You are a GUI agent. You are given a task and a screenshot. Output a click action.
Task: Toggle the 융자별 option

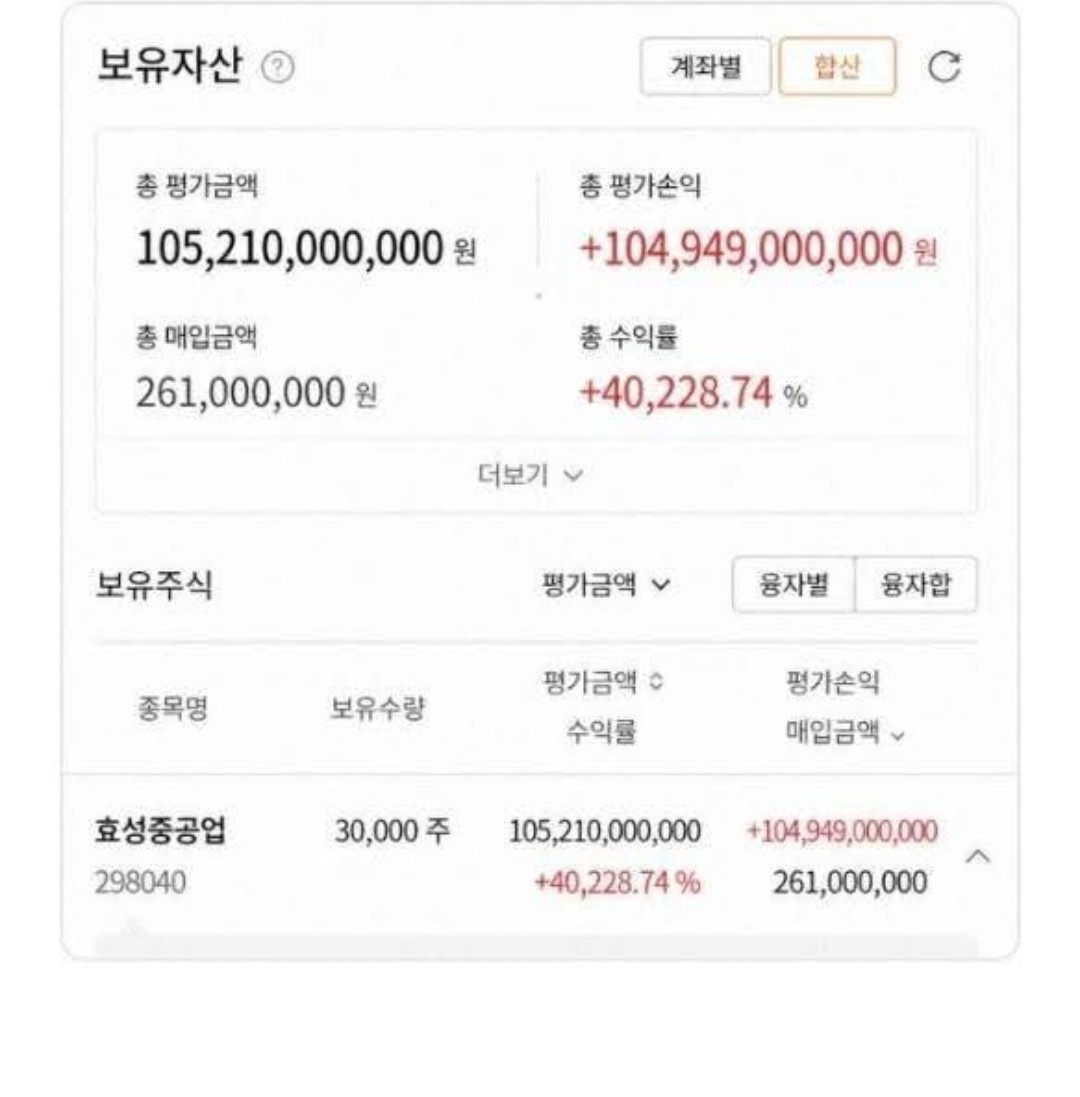794,585
